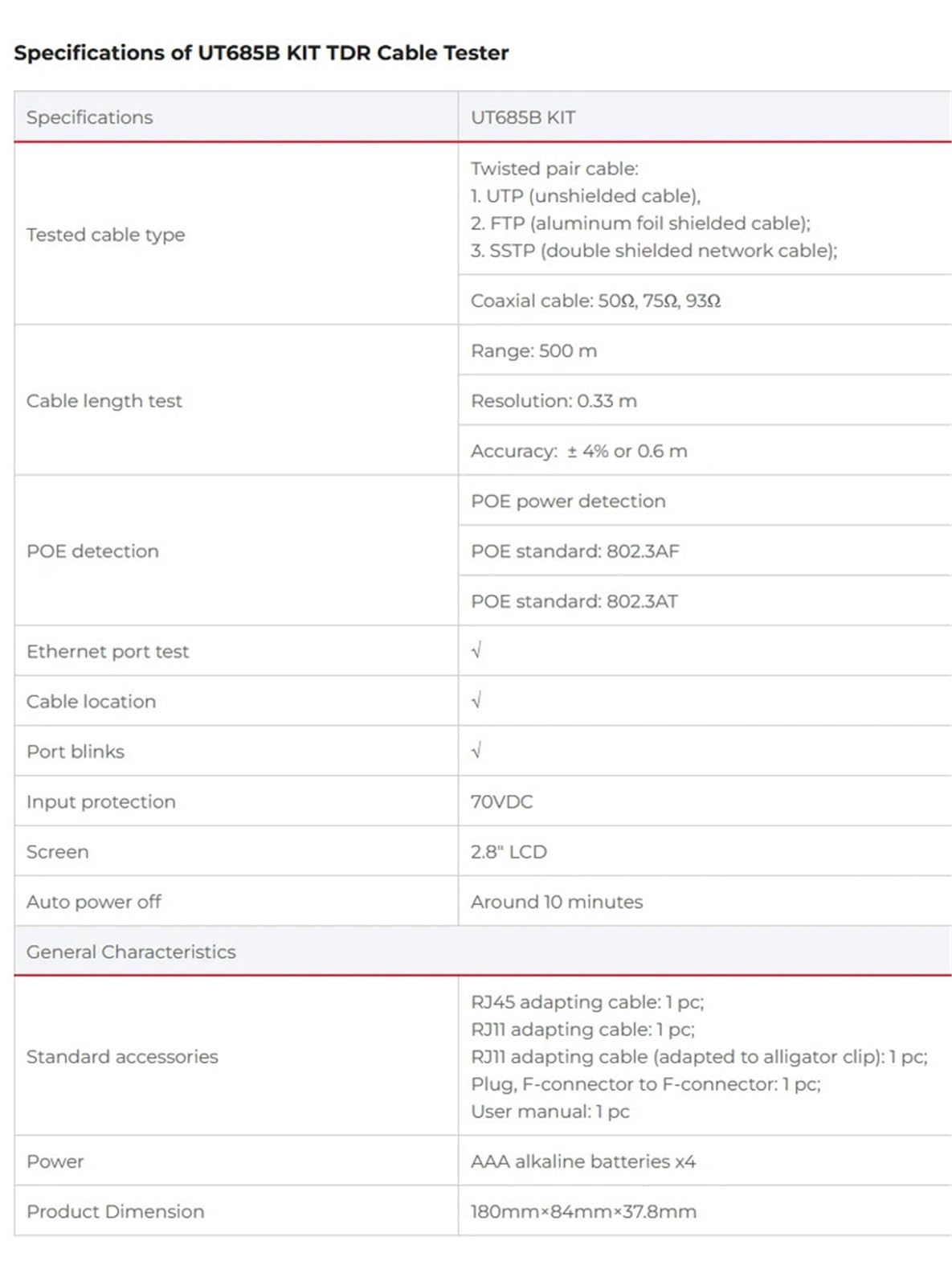This screenshot has width=952, height=1286.
Task: Click the 'Around 10 minutes' cell
Action: pos(705,902)
